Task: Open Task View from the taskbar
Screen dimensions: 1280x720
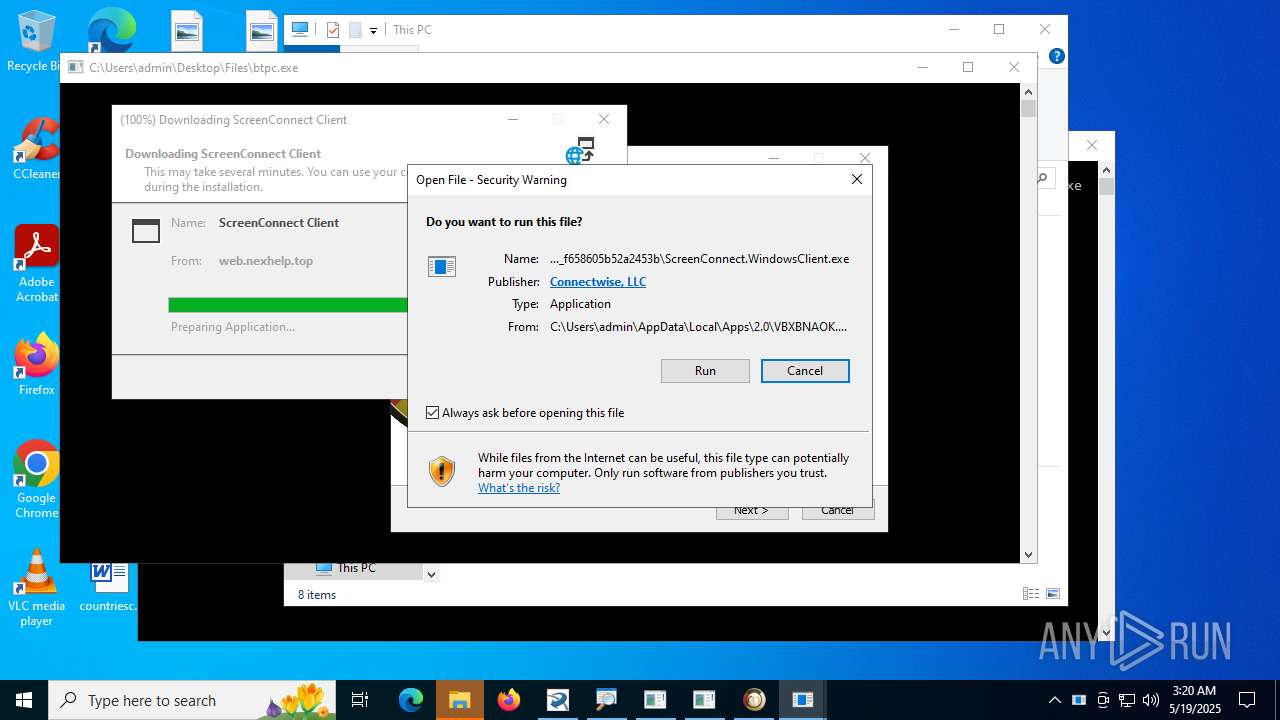Action: pyautogui.click(x=360, y=700)
